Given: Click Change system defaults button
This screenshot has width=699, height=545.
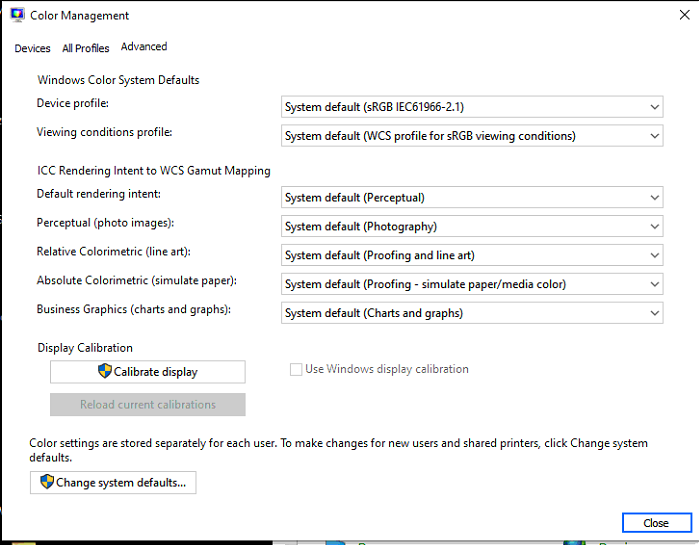Looking at the screenshot, I should pyautogui.click(x=114, y=483).
